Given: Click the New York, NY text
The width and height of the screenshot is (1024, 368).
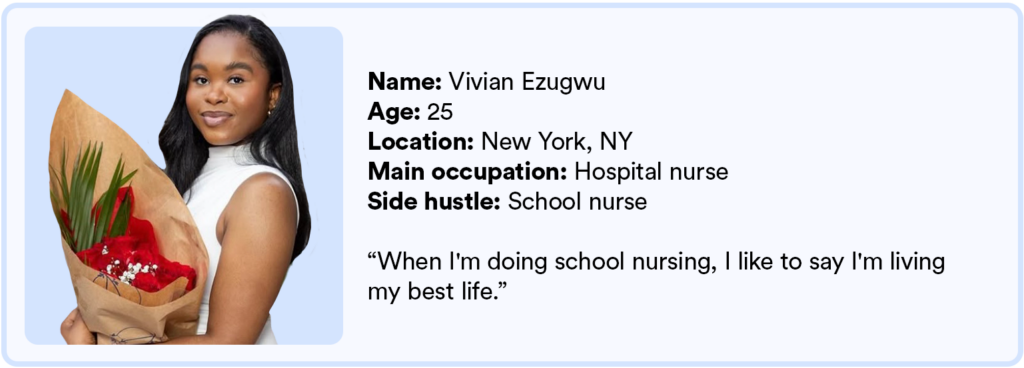Looking at the screenshot, I should coord(557,142).
